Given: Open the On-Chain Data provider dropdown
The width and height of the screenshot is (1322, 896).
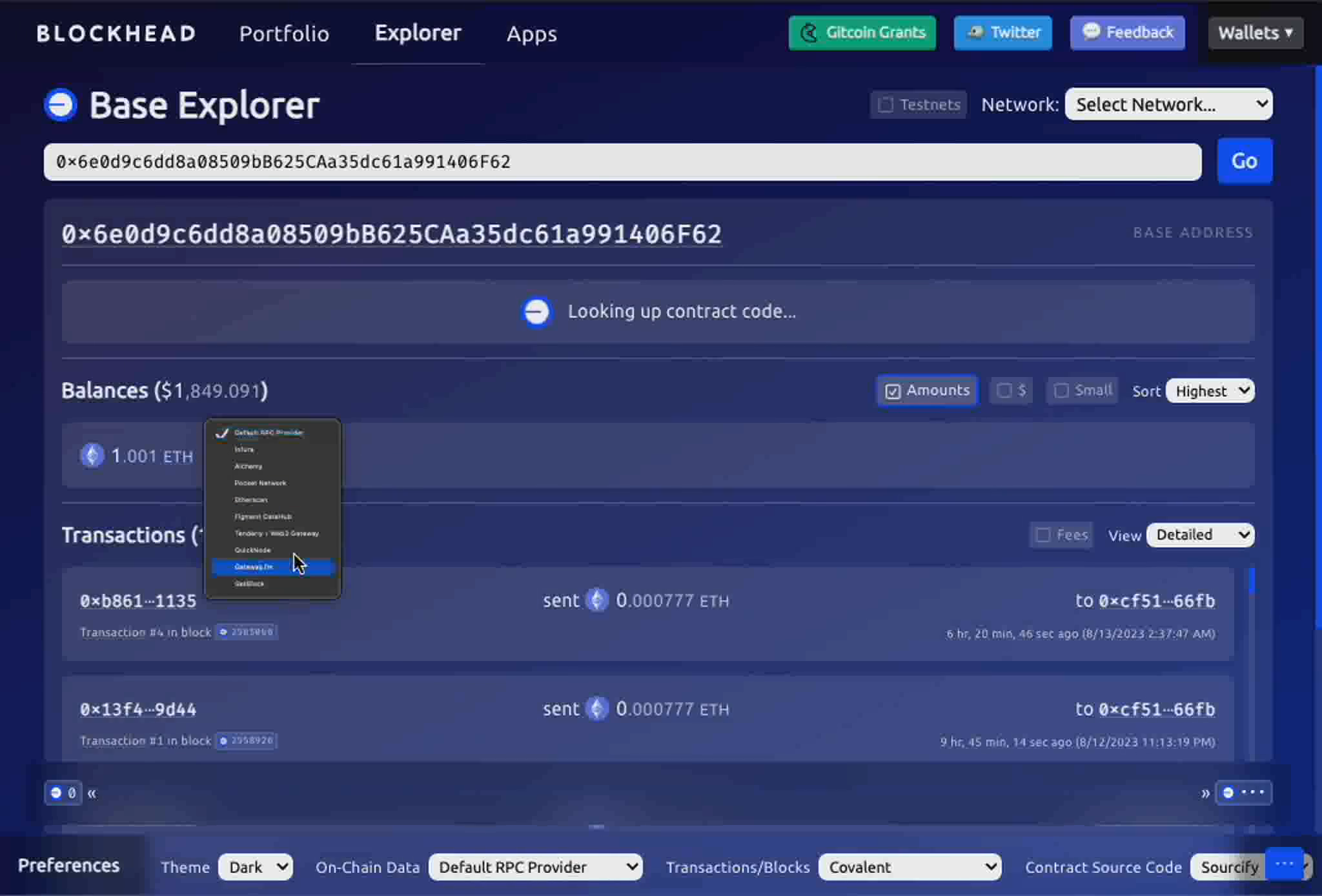Looking at the screenshot, I should [x=536, y=867].
